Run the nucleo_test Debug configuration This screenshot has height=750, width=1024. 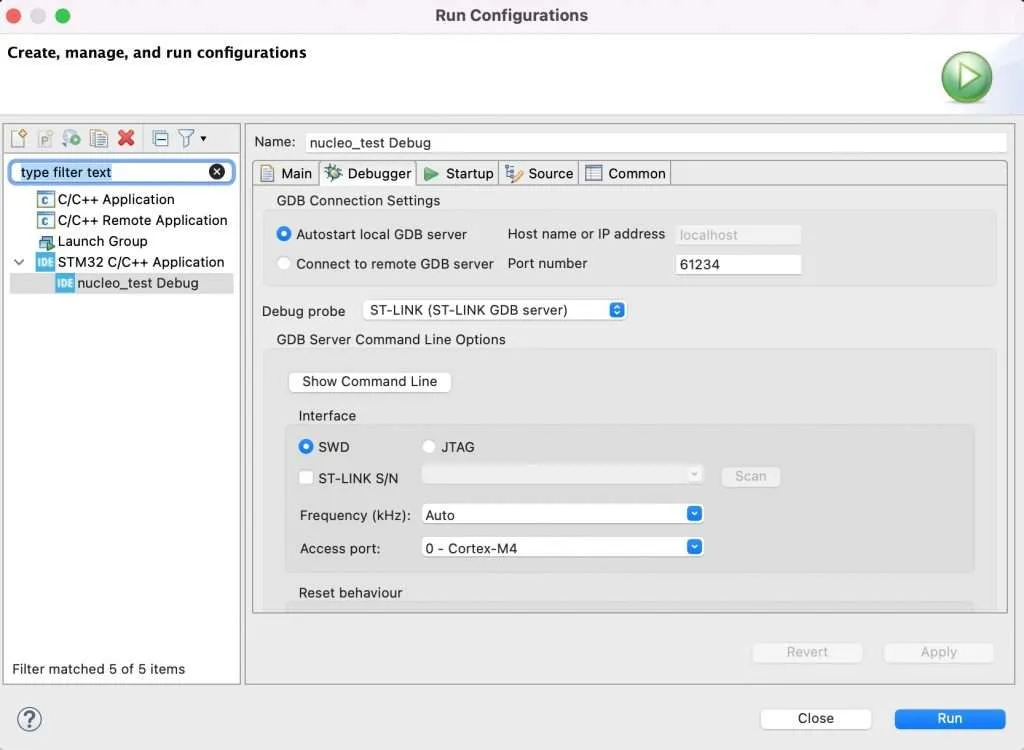[949, 718]
